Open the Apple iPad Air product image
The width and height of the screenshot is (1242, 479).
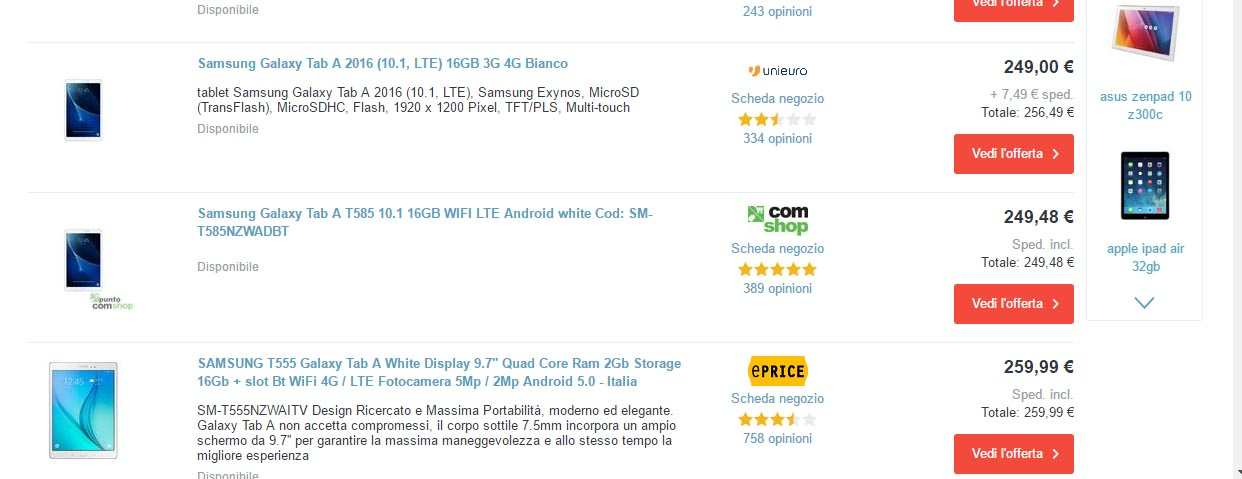pyautogui.click(x=1145, y=186)
